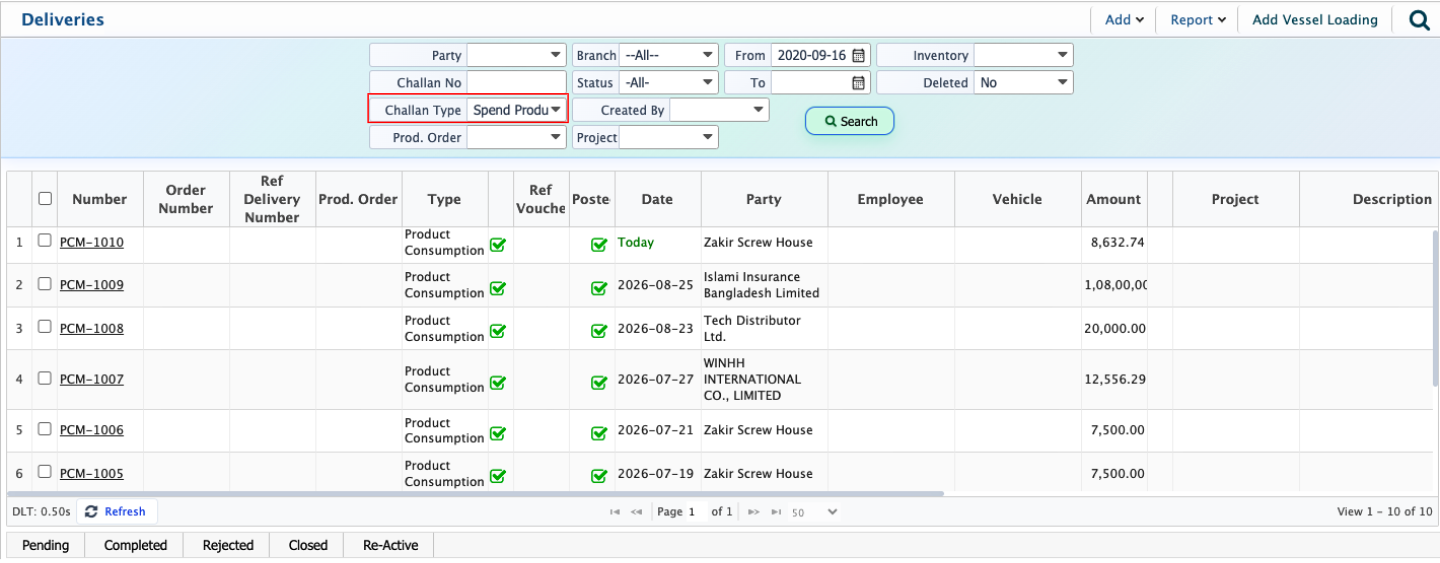
Task: Open the Inventory dropdown
Action: pyautogui.click(x=1023, y=56)
